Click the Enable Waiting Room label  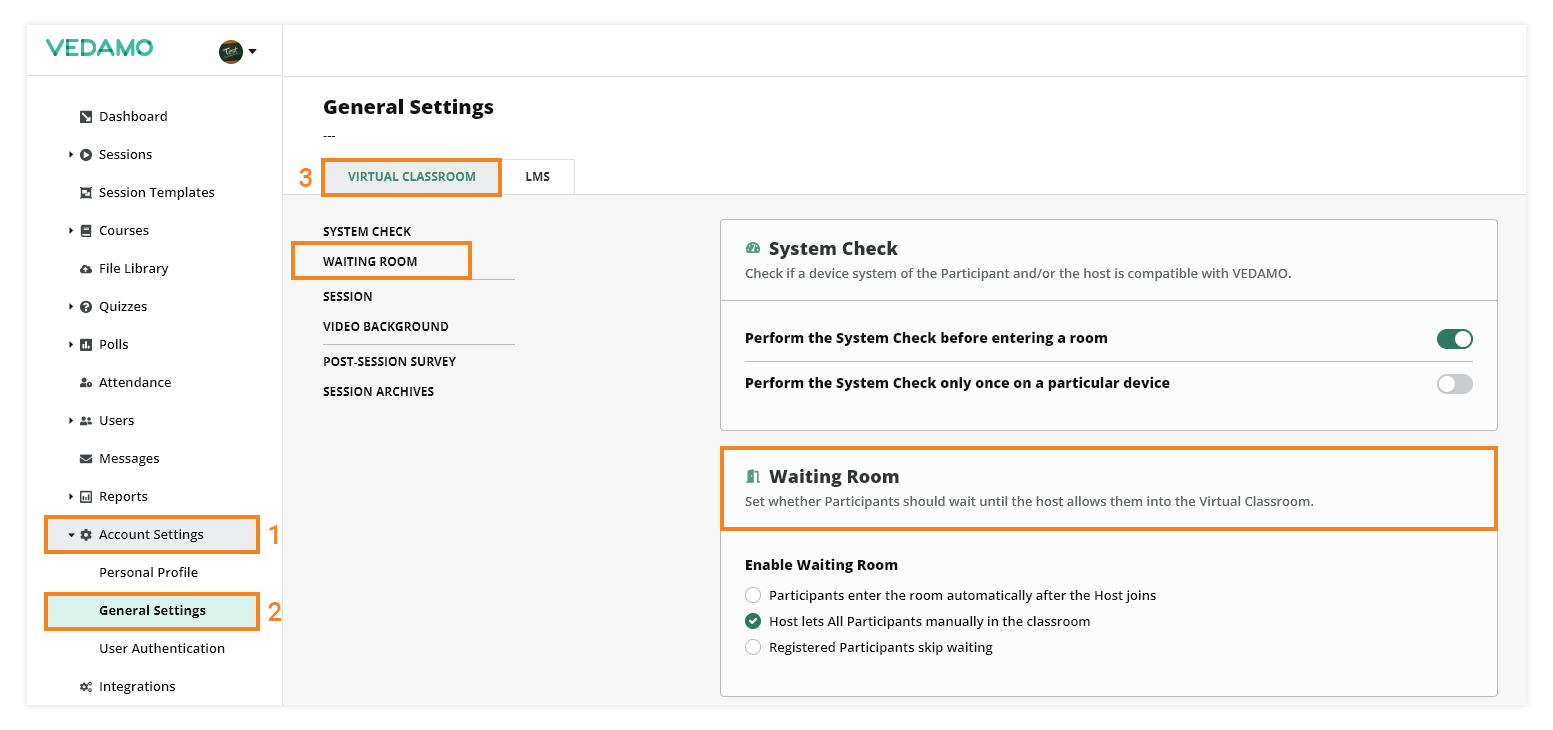(821, 565)
